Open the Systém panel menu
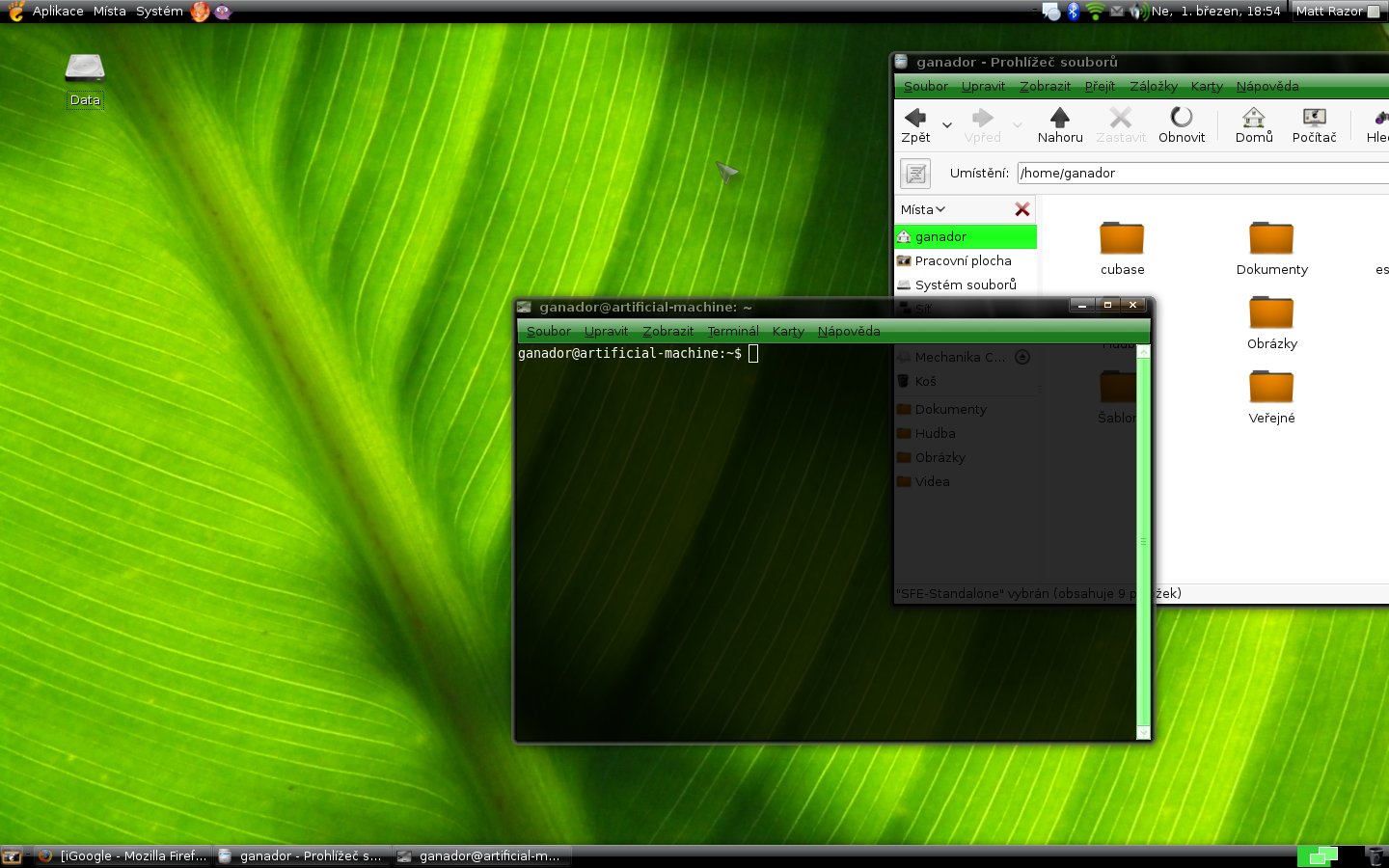Screen dimensions: 1389x868 coord(159,12)
